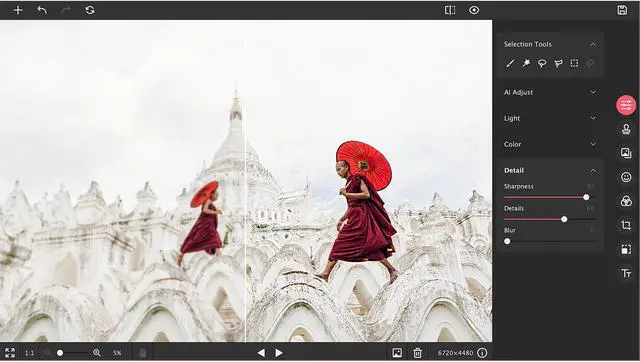Toggle the eye preview of original
Image resolution: width=640 pixels, height=362 pixels.
pos(474,10)
